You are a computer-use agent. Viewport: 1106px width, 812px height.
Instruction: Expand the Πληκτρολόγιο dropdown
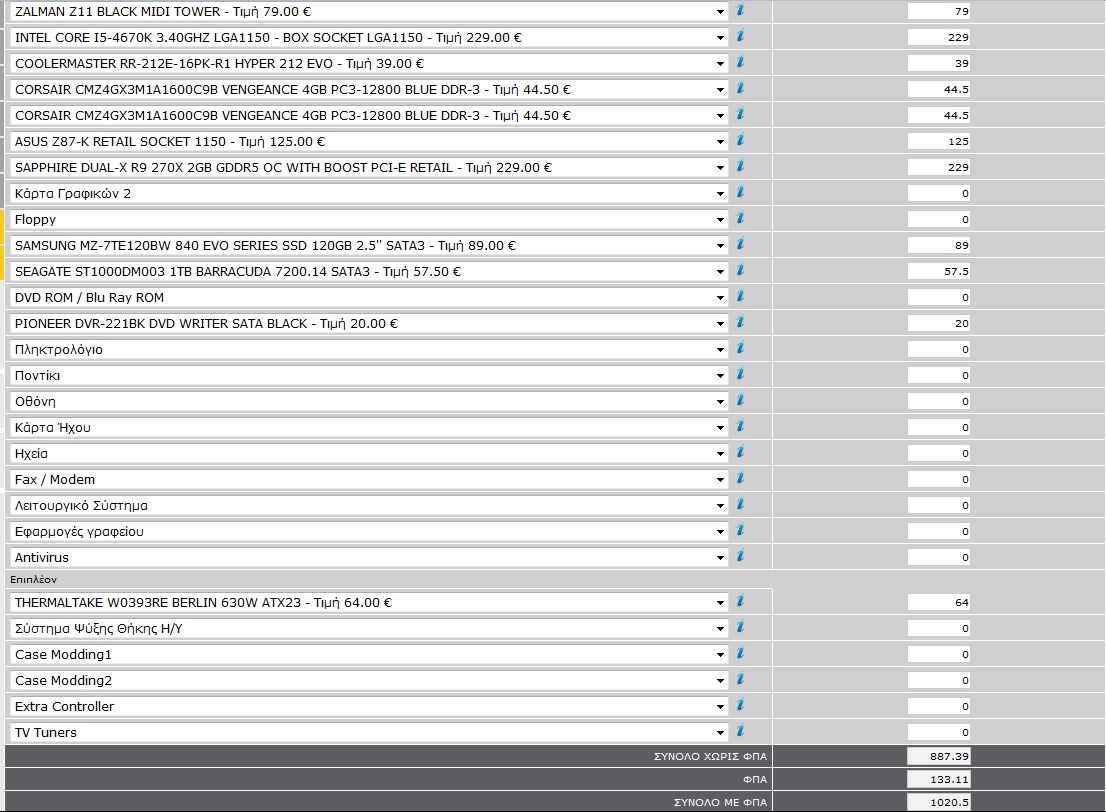pos(368,350)
